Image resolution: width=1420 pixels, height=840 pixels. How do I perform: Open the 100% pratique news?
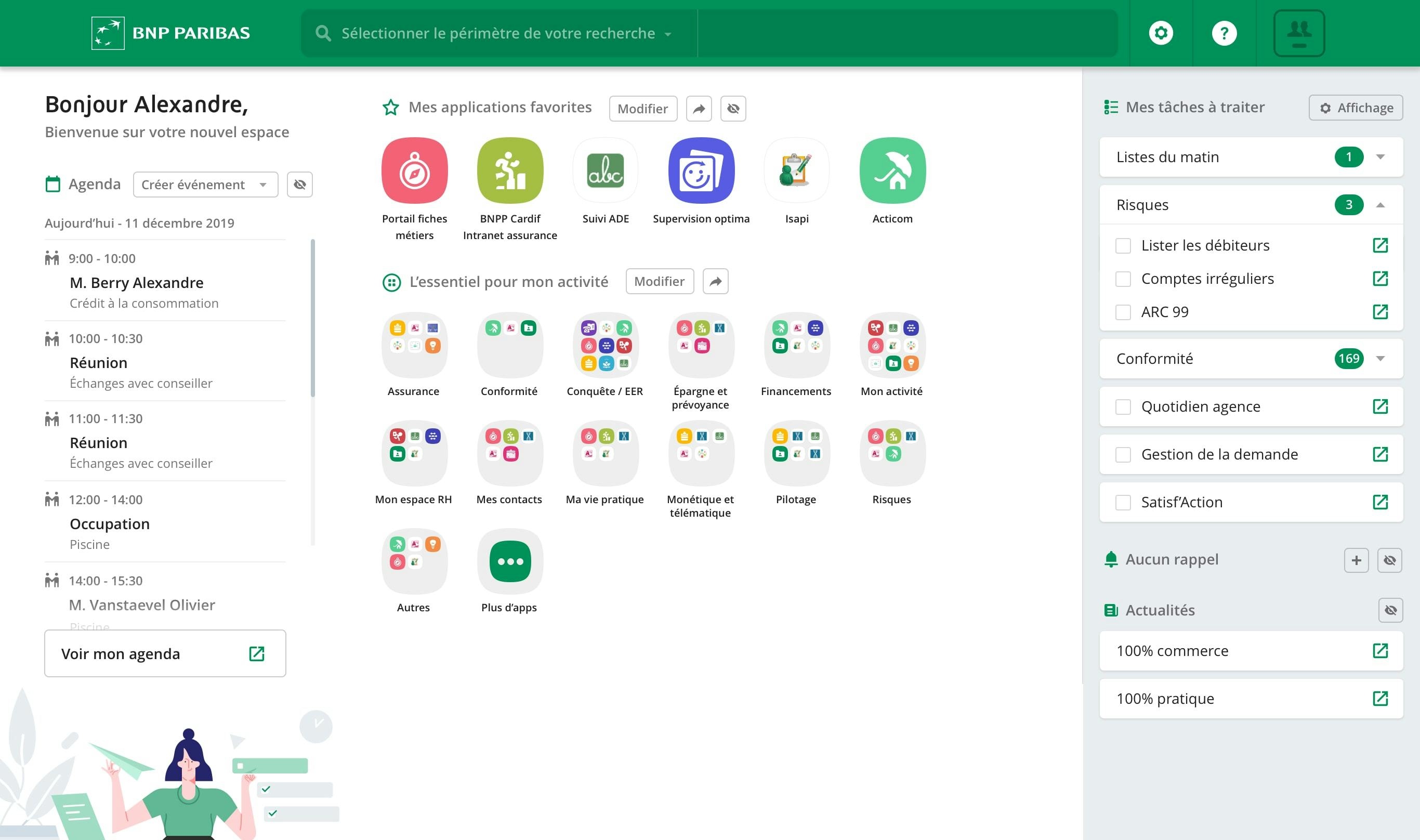1251,699
